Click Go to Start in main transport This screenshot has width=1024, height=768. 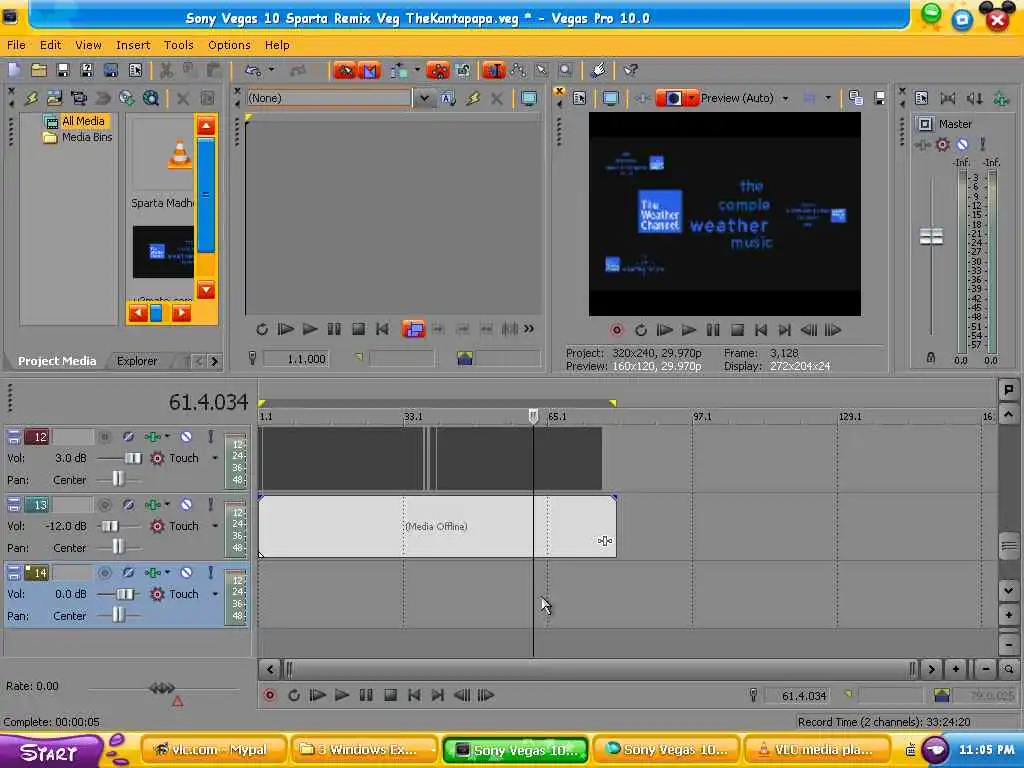(414, 696)
